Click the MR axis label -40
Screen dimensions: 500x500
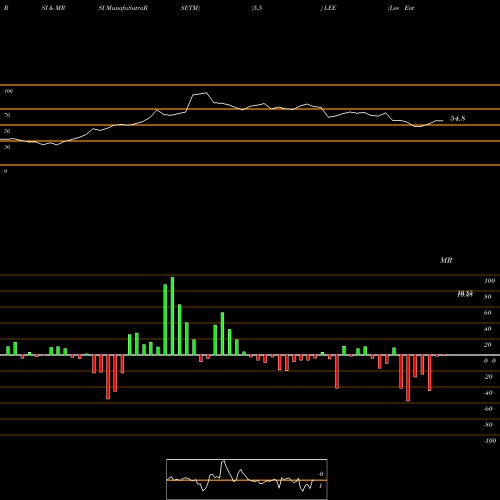pyautogui.click(x=488, y=393)
